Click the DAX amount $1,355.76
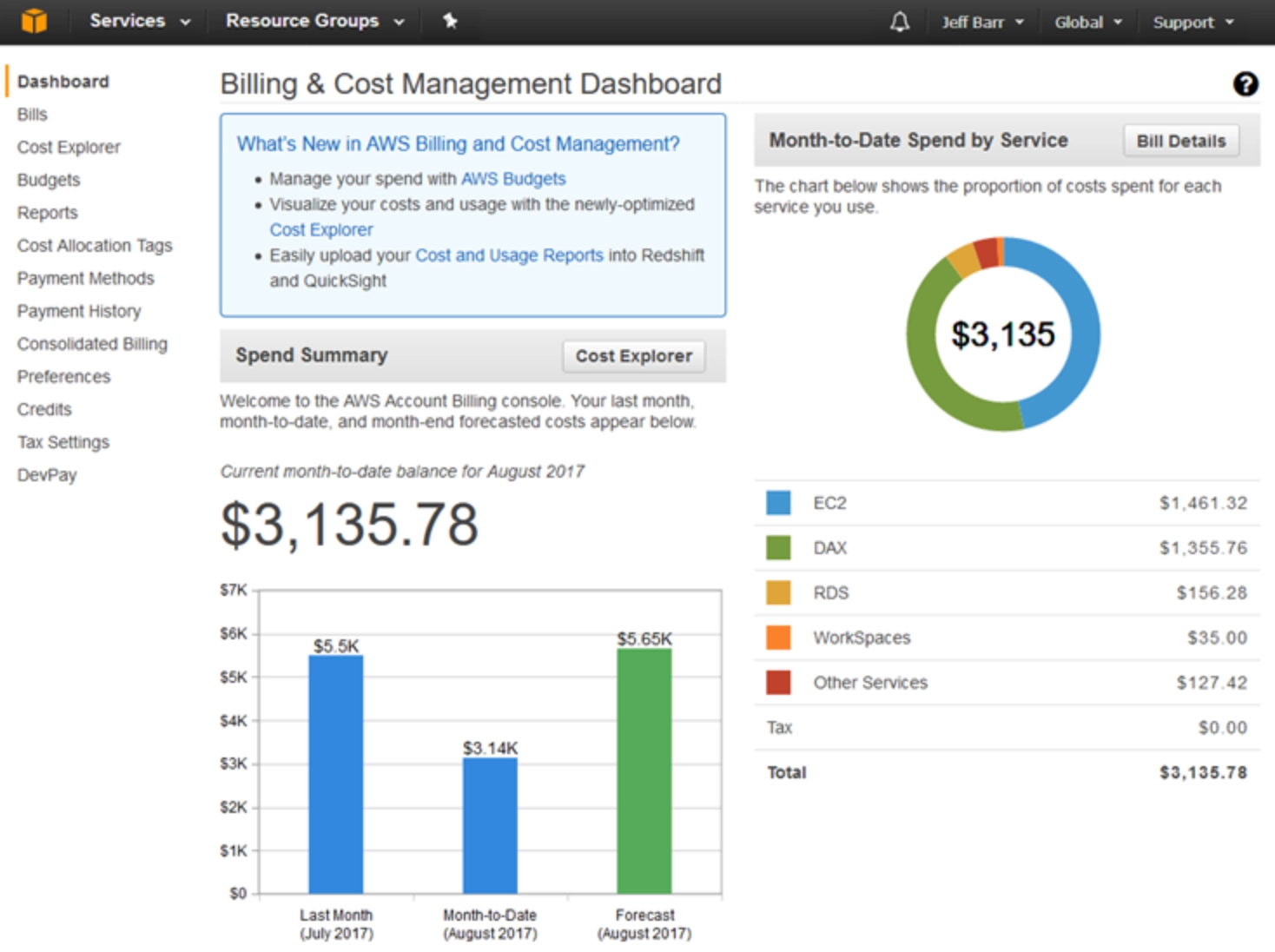 1203,548
